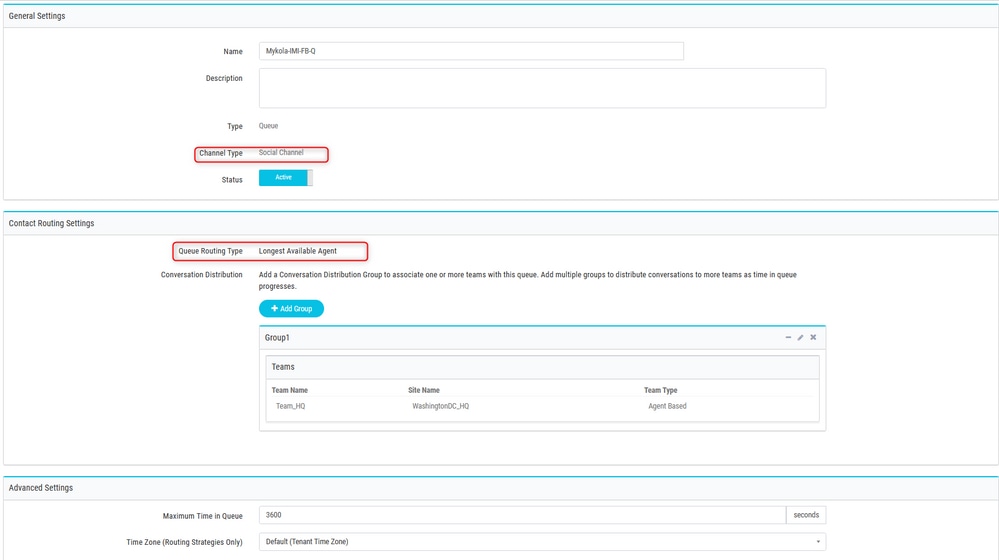
Task: Select the Team_HQ team name cell
Action: [x=291, y=406]
